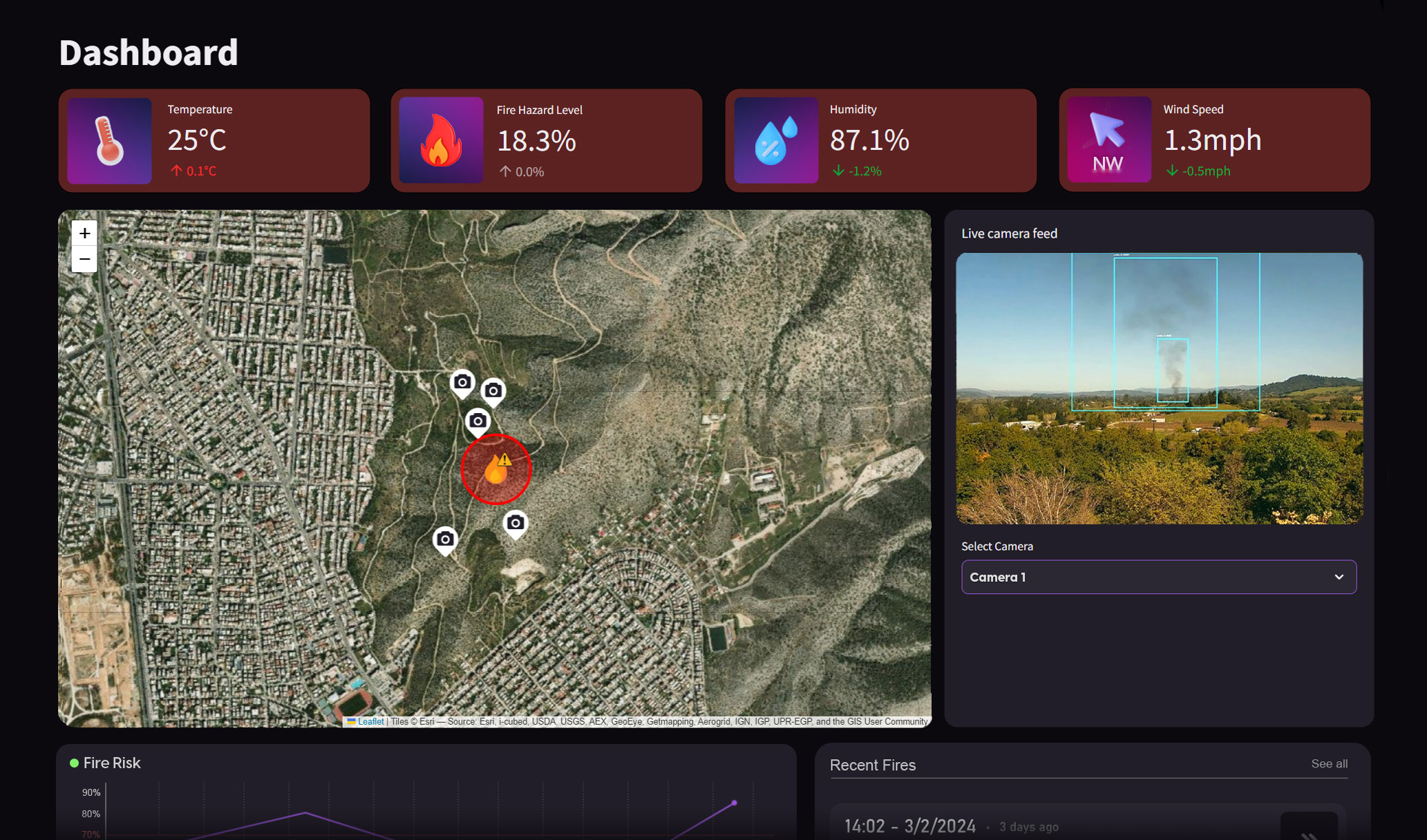Image resolution: width=1427 pixels, height=840 pixels.
Task: Click See all recent fires
Action: 1329,763
